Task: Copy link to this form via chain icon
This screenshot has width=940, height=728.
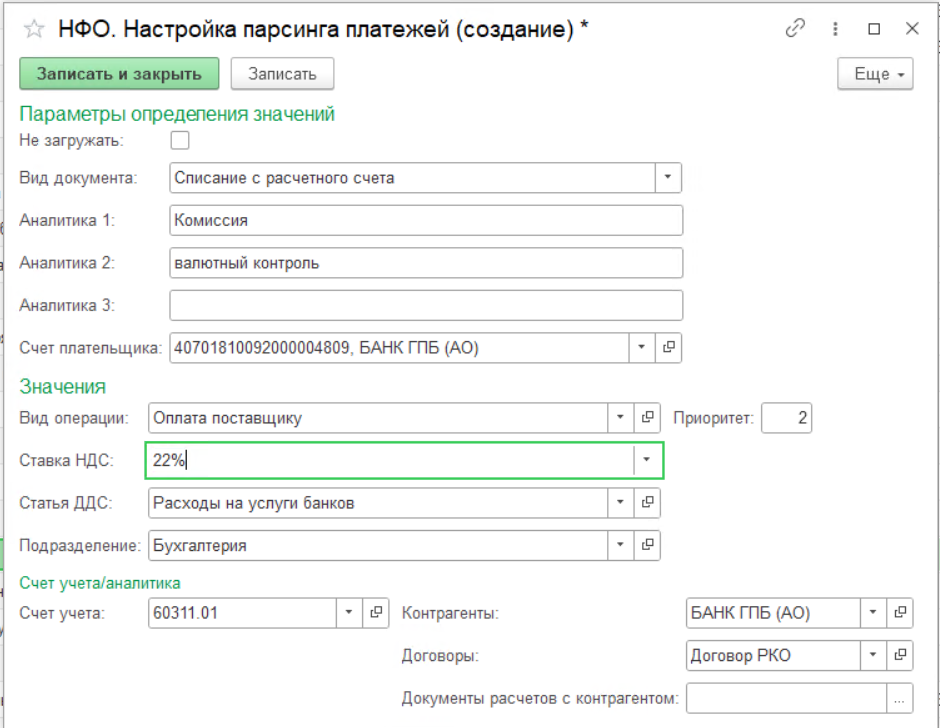Action: click(796, 29)
